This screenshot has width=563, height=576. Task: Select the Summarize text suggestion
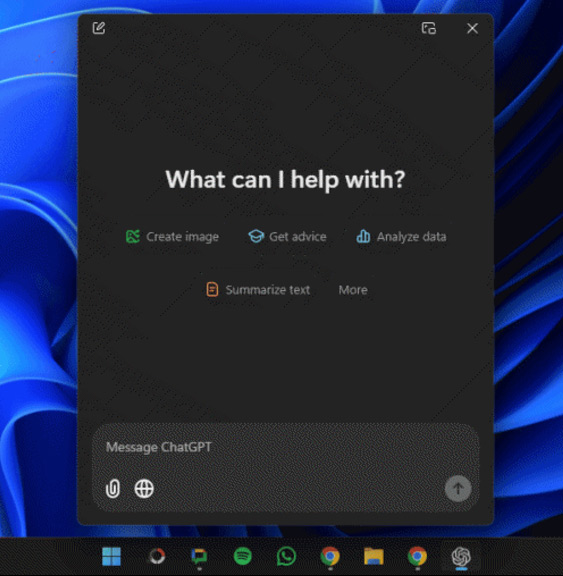tap(258, 289)
